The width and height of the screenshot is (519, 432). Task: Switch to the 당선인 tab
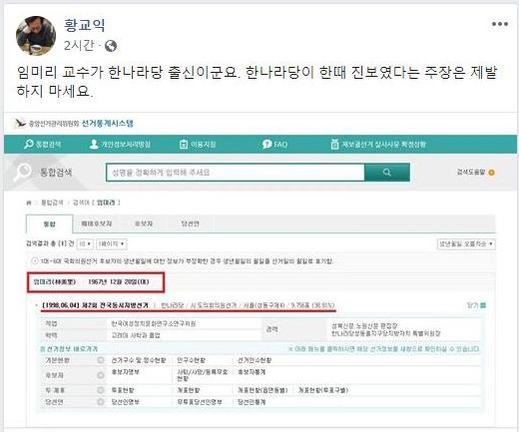[190, 224]
